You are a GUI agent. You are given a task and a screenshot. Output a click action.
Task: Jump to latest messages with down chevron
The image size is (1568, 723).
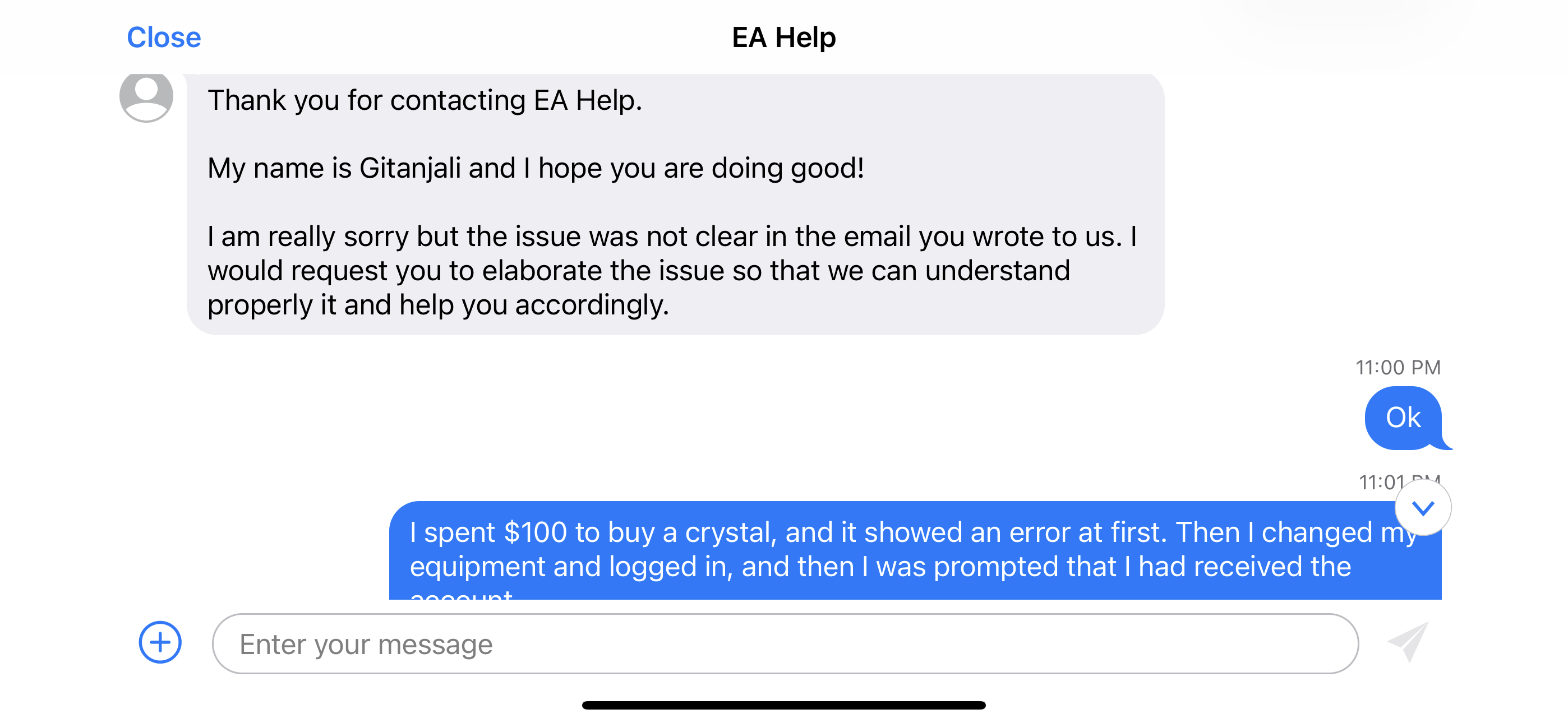(1423, 508)
